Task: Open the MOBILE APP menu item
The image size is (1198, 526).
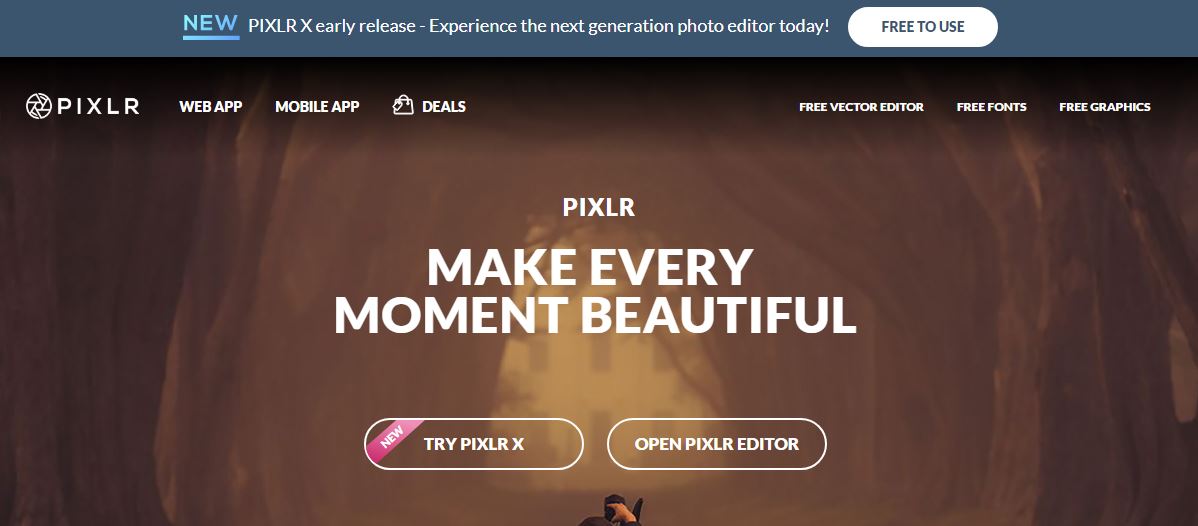Action: coord(317,106)
